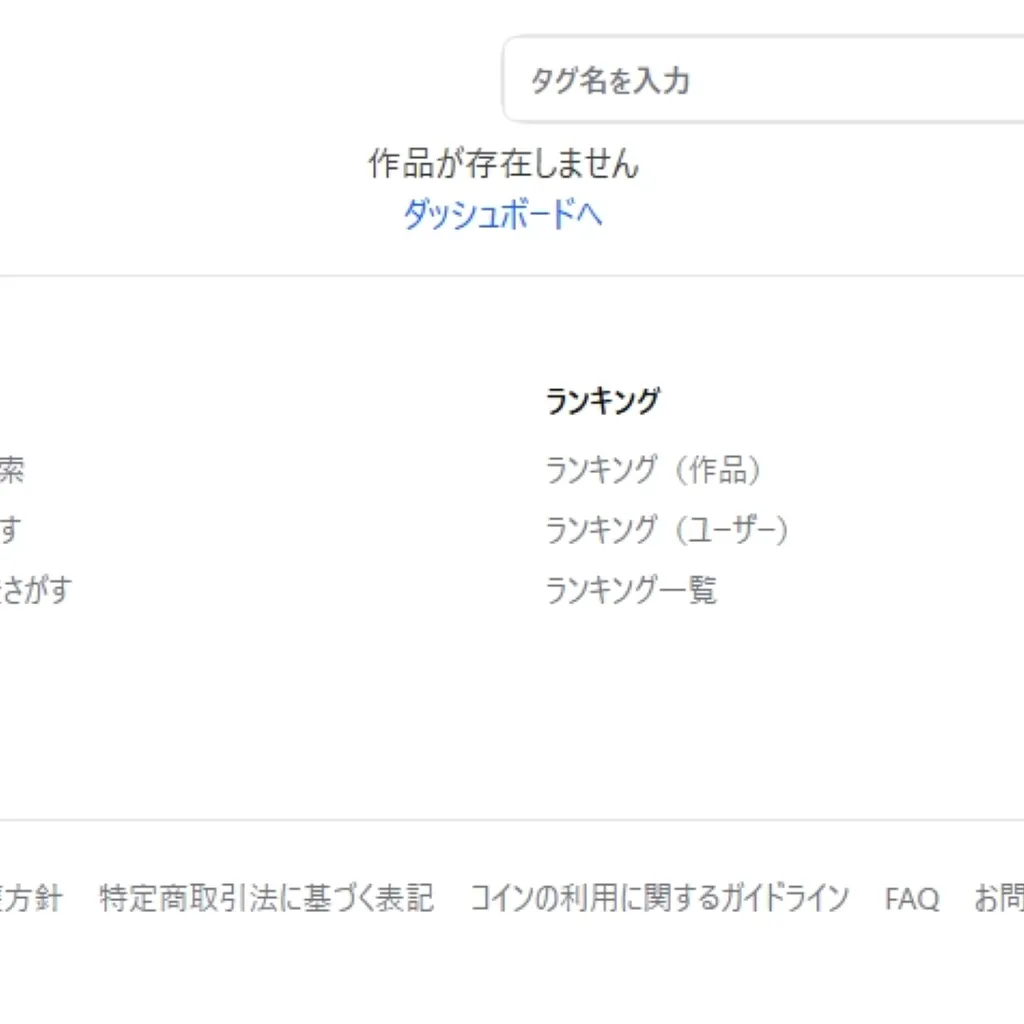1024x1024 pixels.
Task: Click the 作品が存在しません message text
Action: [503, 163]
